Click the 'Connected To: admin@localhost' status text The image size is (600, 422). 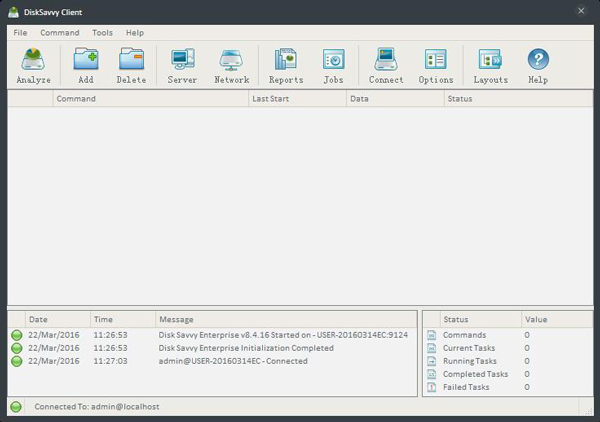pyautogui.click(x=97, y=407)
